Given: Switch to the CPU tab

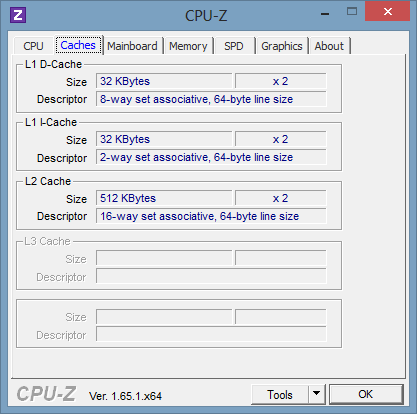Looking at the screenshot, I should tap(33, 46).
